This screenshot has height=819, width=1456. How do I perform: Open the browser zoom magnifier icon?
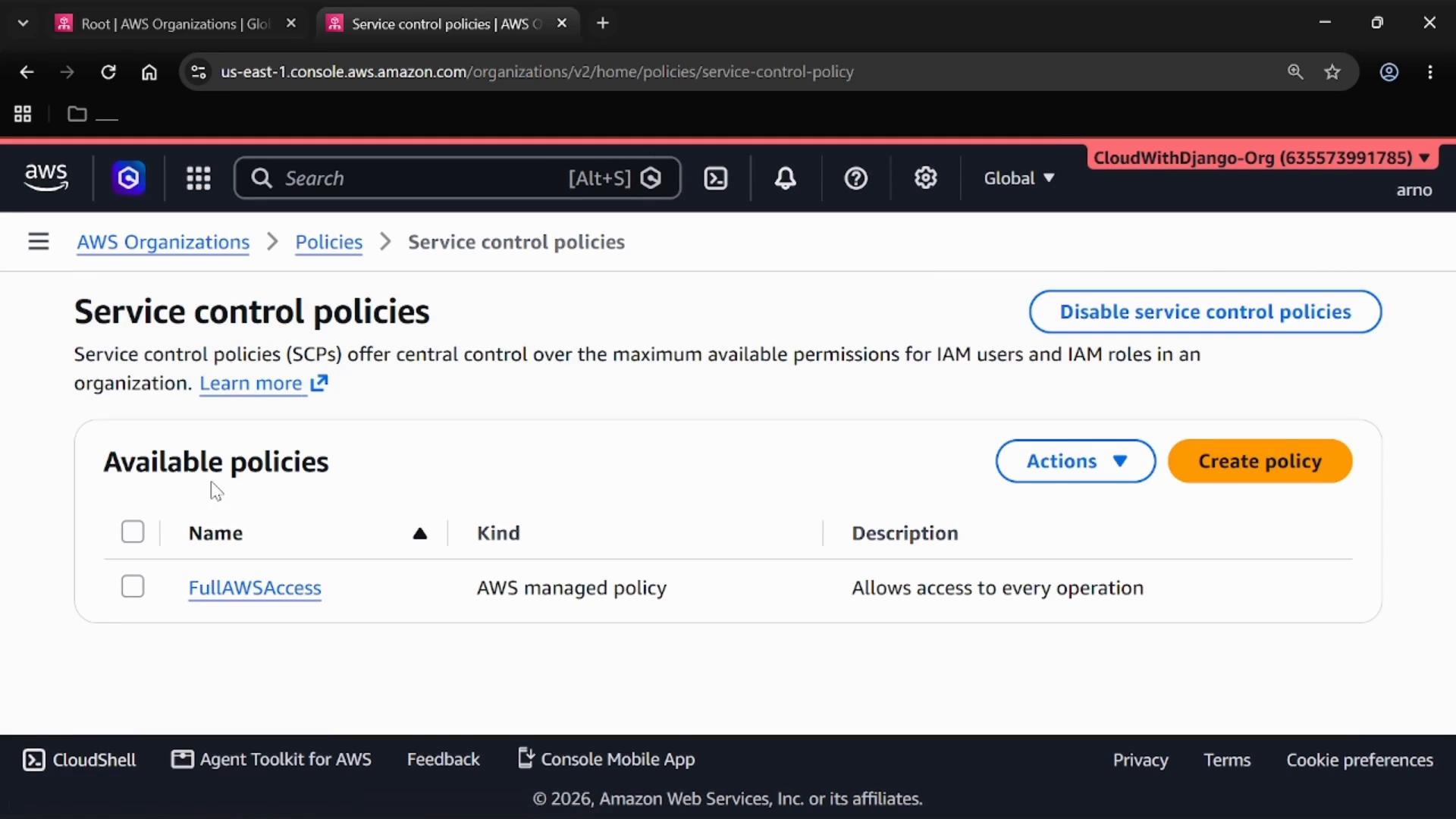click(1295, 72)
